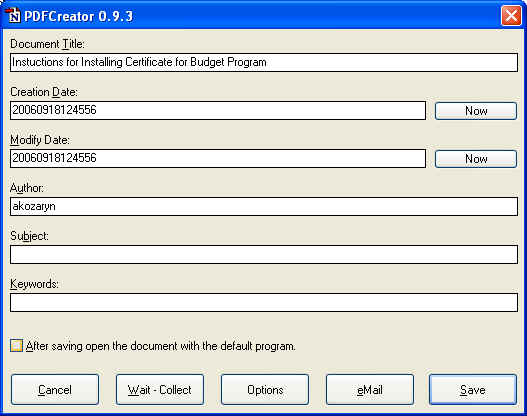Screen dimensions: 527x416
Task: Close the PDFCreator dialog window
Action: (x=511, y=15)
